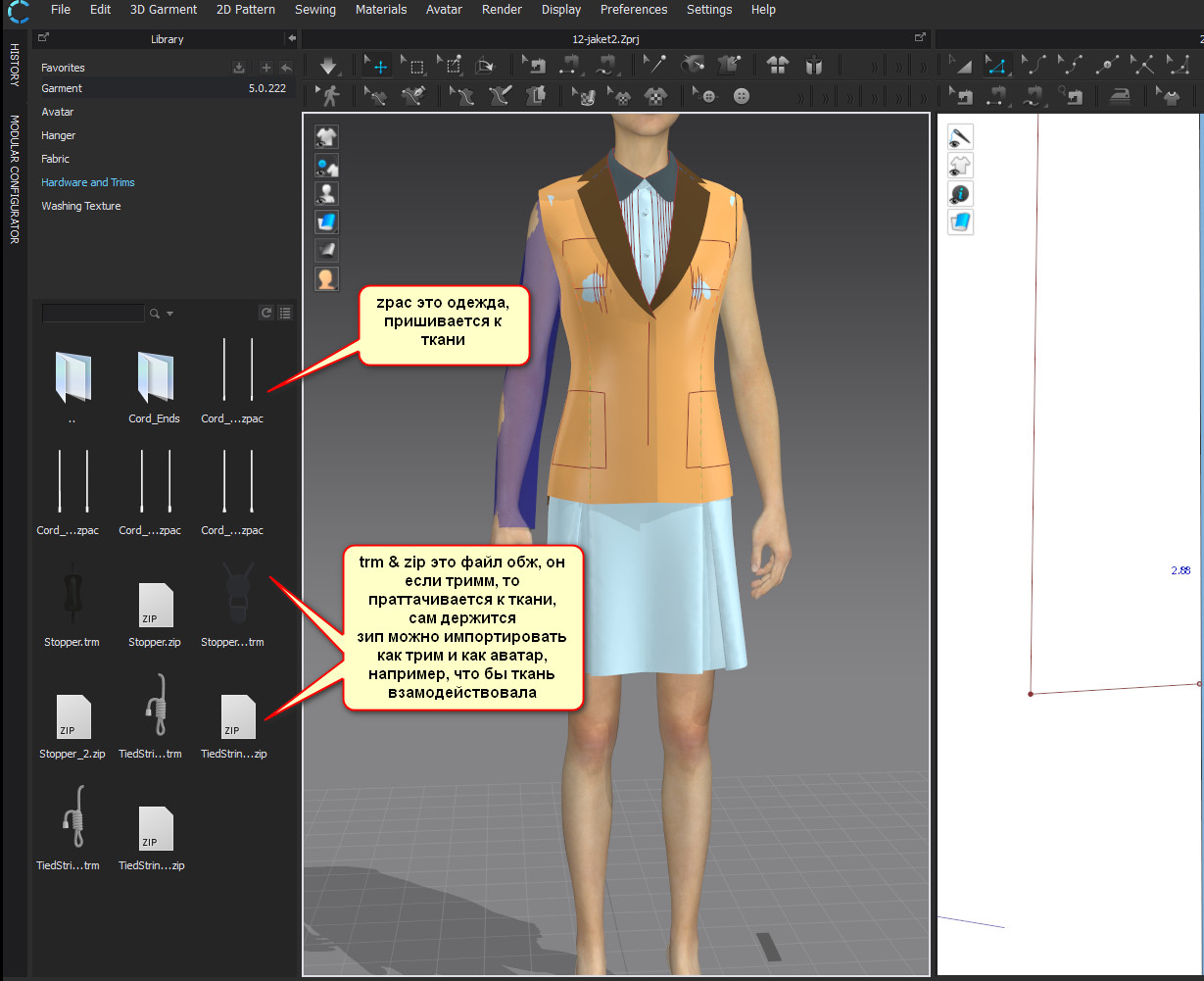Select the Button tool icon
The image size is (1204, 981).
point(741,96)
